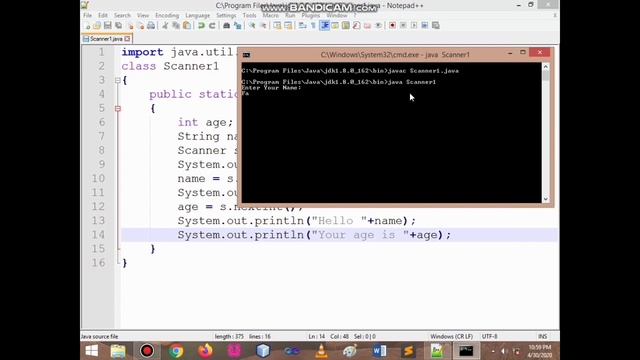
Task: Toggle the highlighted indent guide button
Action: pos(324,26)
